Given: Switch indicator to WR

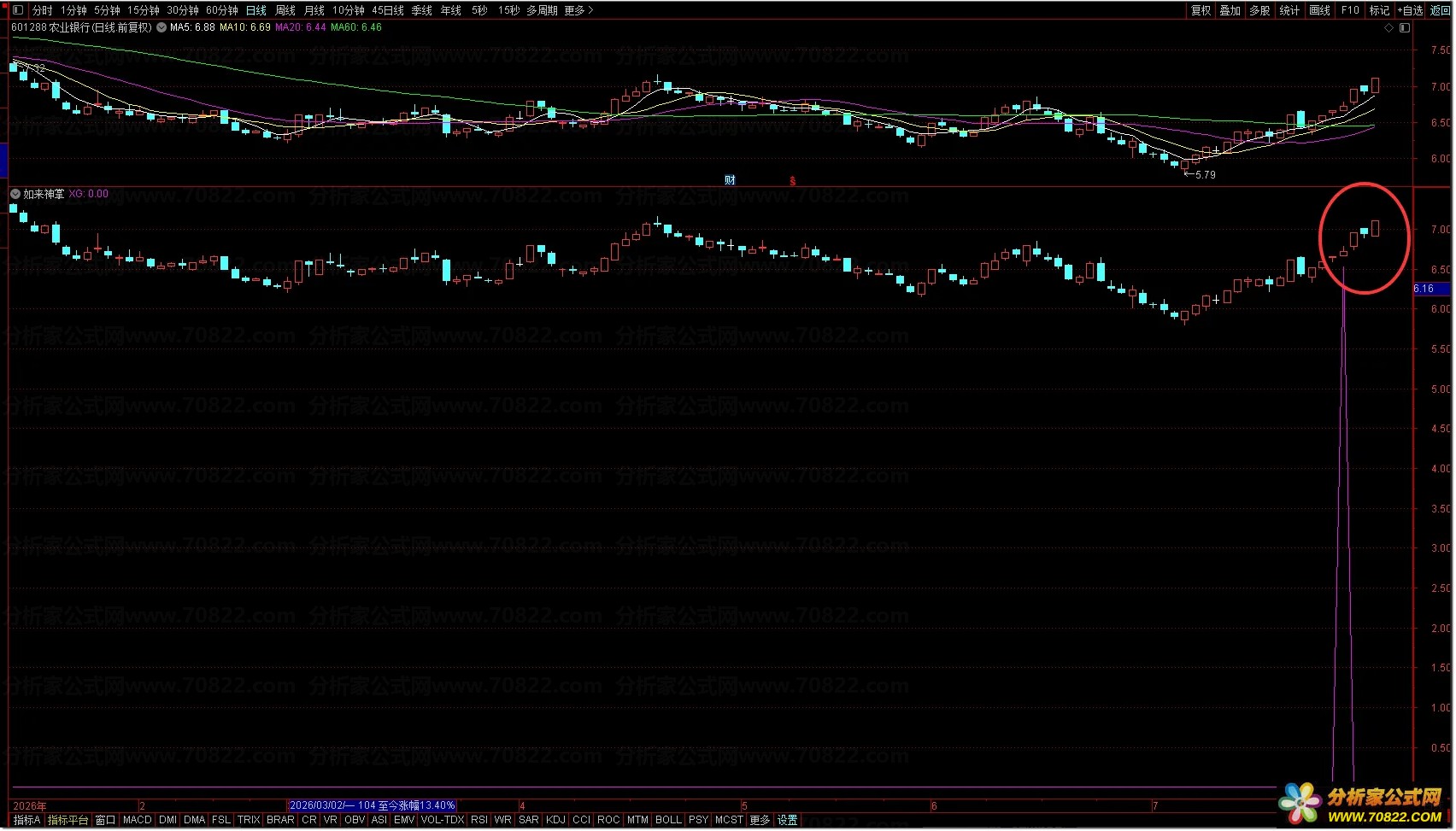Looking at the screenshot, I should [503, 820].
